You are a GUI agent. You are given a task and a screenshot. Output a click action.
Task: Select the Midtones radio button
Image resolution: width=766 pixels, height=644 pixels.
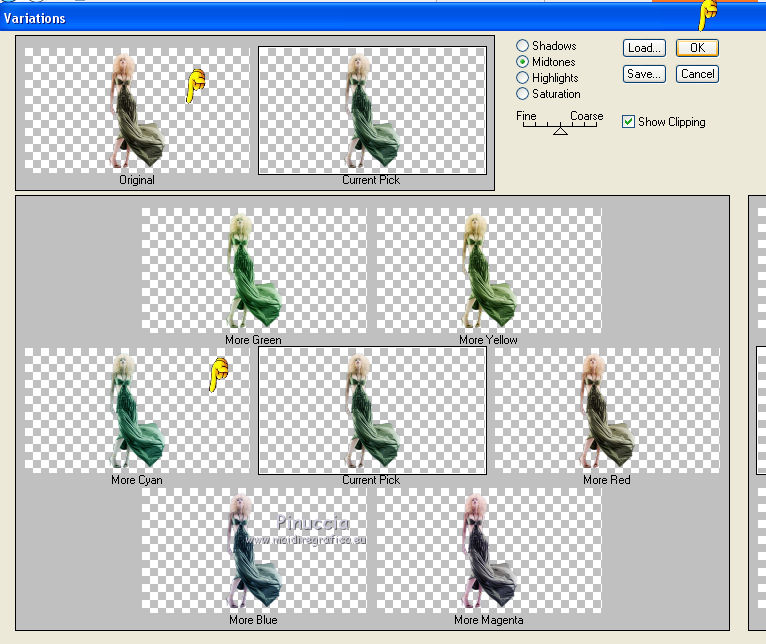pyautogui.click(x=522, y=62)
